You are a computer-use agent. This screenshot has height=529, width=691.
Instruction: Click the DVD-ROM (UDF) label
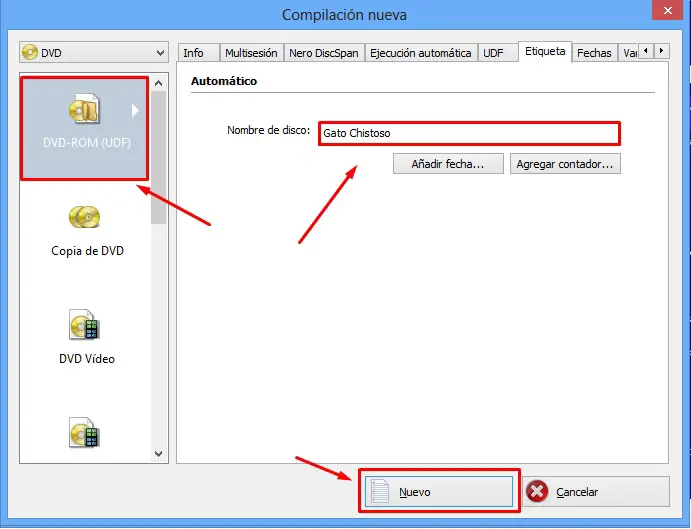pos(87,143)
